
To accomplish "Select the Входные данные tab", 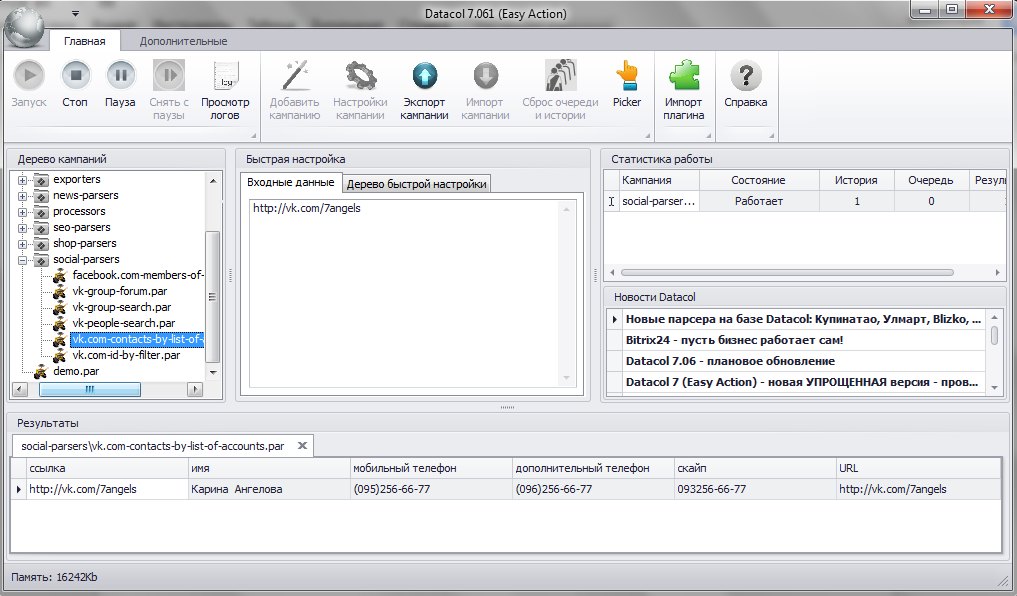I will 291,182.
